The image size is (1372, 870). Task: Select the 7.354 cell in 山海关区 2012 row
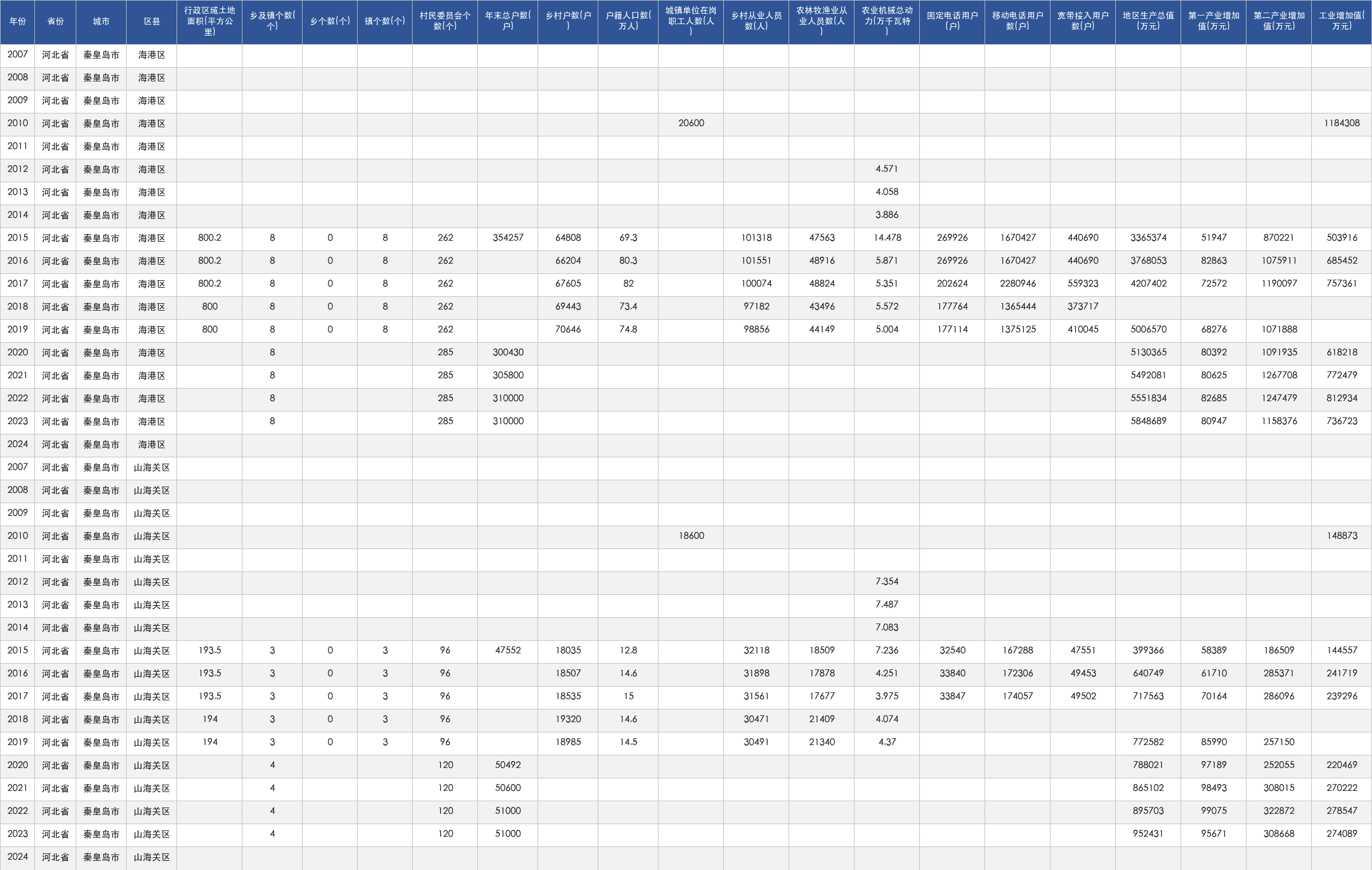pyautogui.click(x=887, y=582)
